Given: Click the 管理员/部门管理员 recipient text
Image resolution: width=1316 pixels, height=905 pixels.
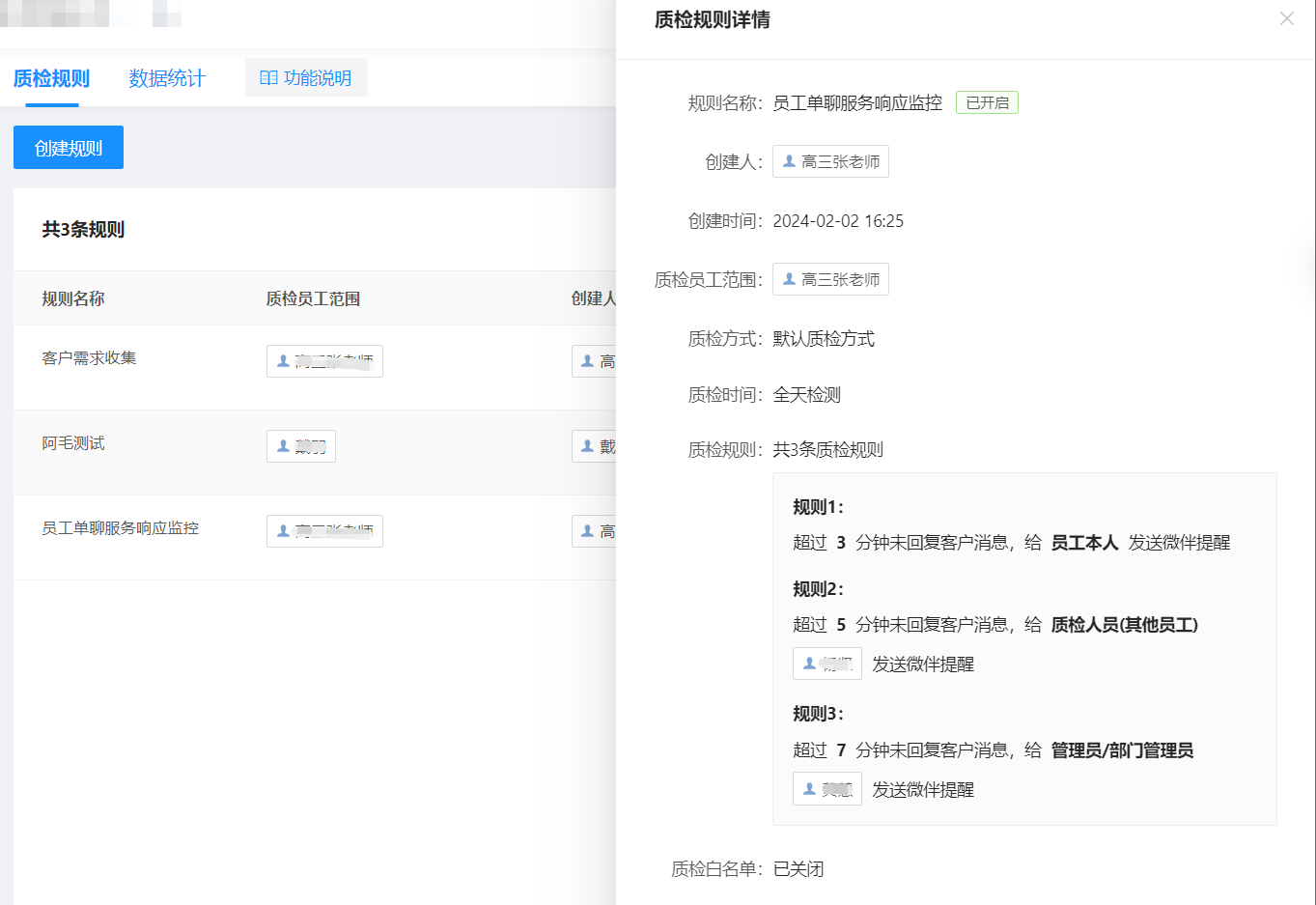Looking at the screenshot, I should pos(1122,750).
